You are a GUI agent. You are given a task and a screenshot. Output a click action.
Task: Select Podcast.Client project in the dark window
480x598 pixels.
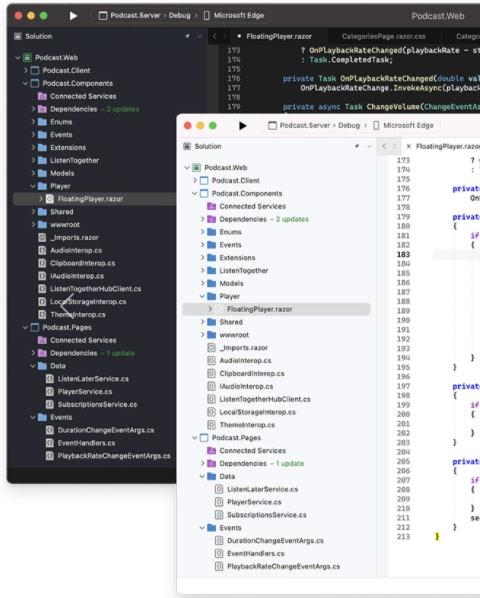(66, 71)
